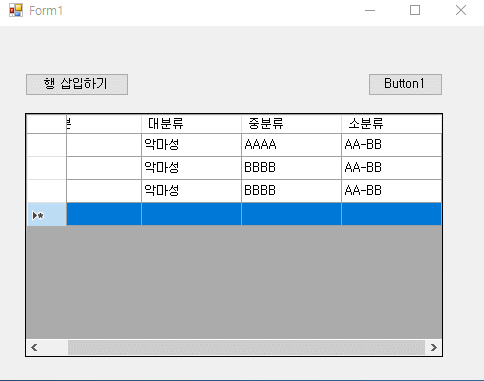
Task: Click AA-BB in the AAAA row
Action: [x=391, y=145]
